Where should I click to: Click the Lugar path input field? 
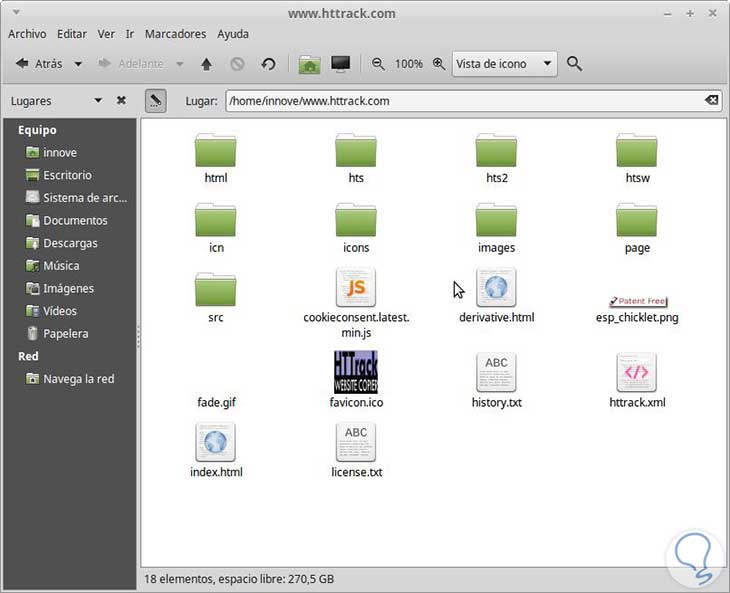click(473, 101)
